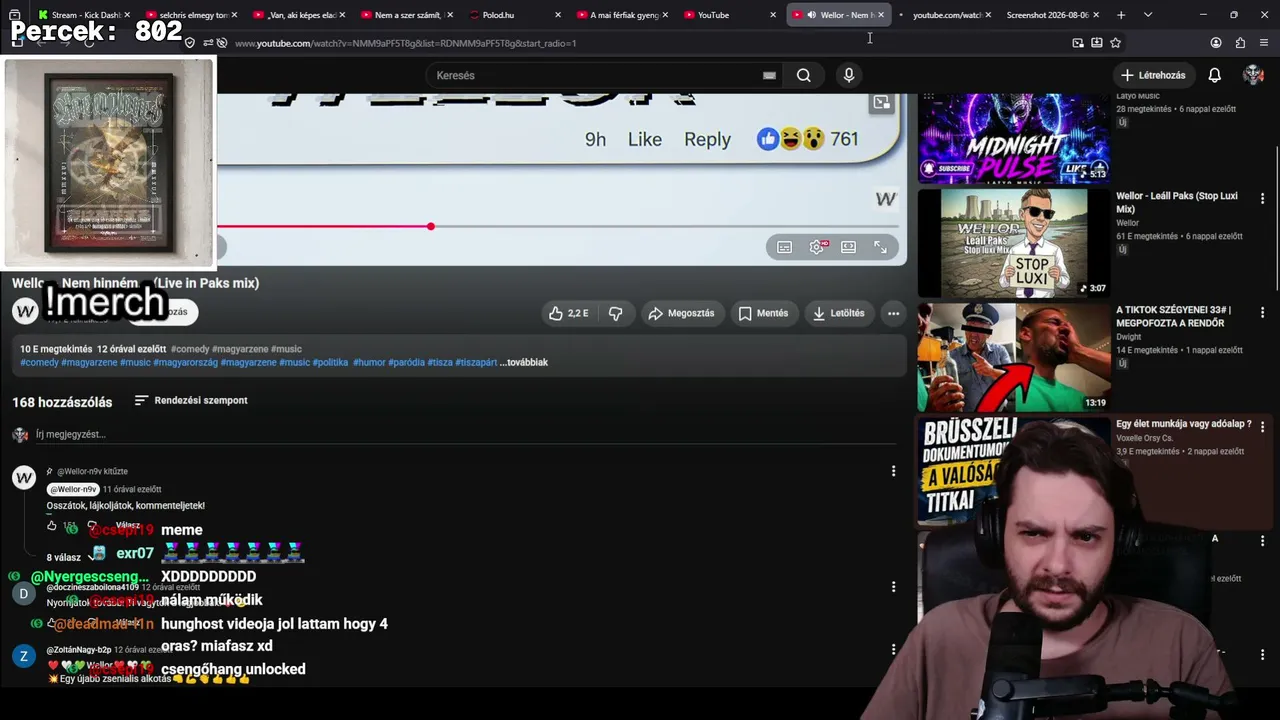Click the Mentés save button
This screenshot has width=1280, height=720.
click(x=763, y=313)
